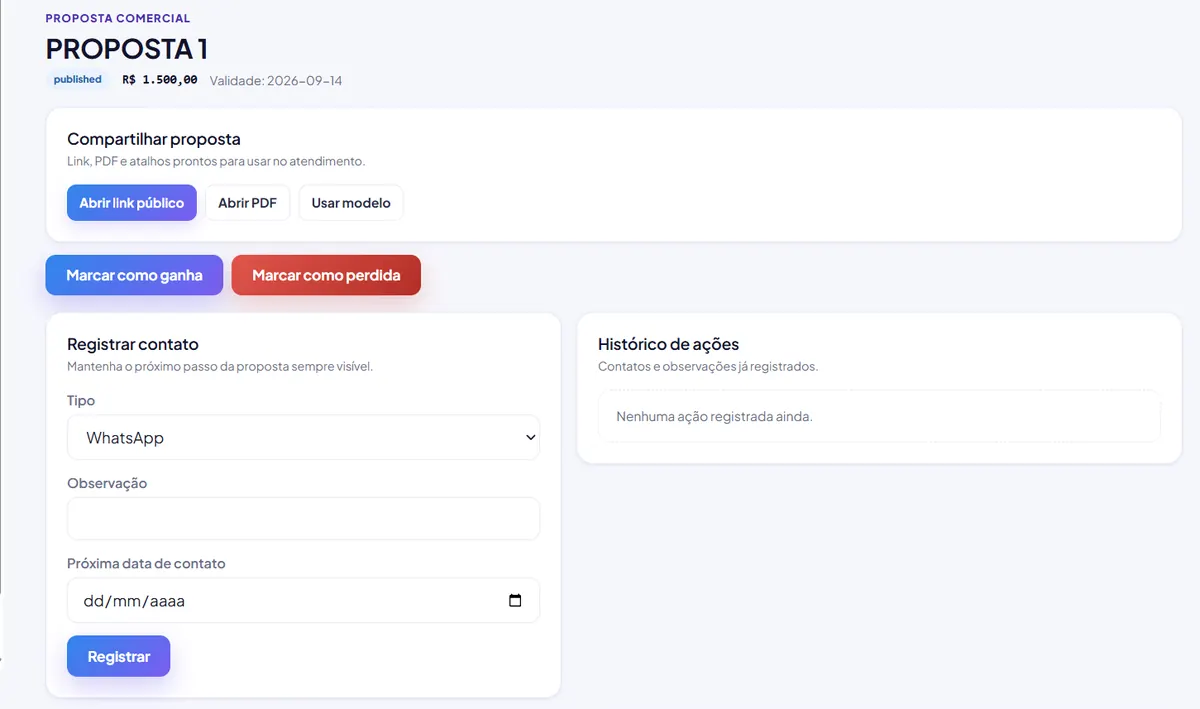The height and width of the screenshot is (709, 1200).
Task: Click the Abrir PDF button
Action: click(247, 203)
